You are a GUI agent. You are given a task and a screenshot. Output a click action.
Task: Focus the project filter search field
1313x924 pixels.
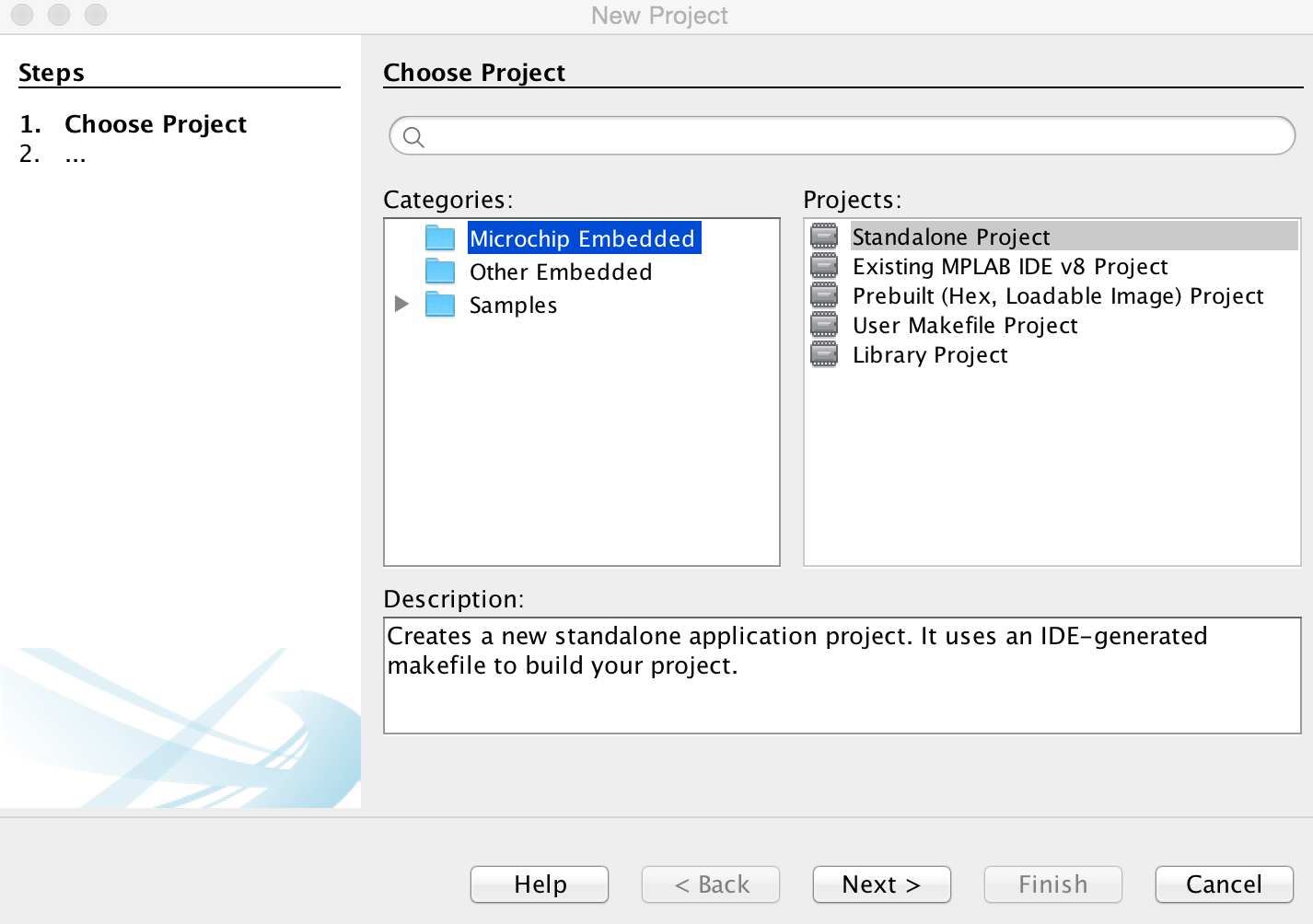click(x=842, y=136)
